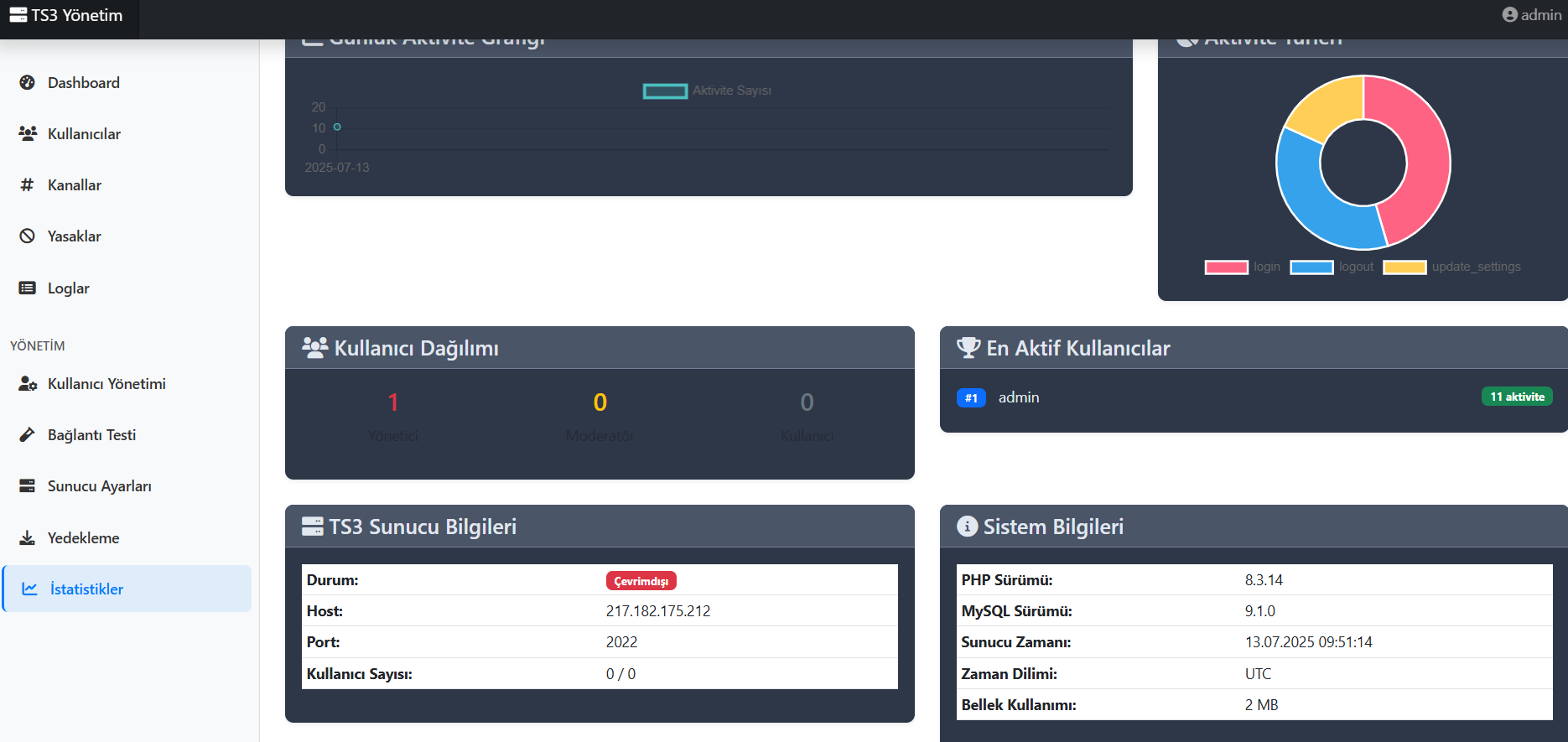Click the port value 2022
This screenshot has width=1568, height=742.
tap(621, 642)
